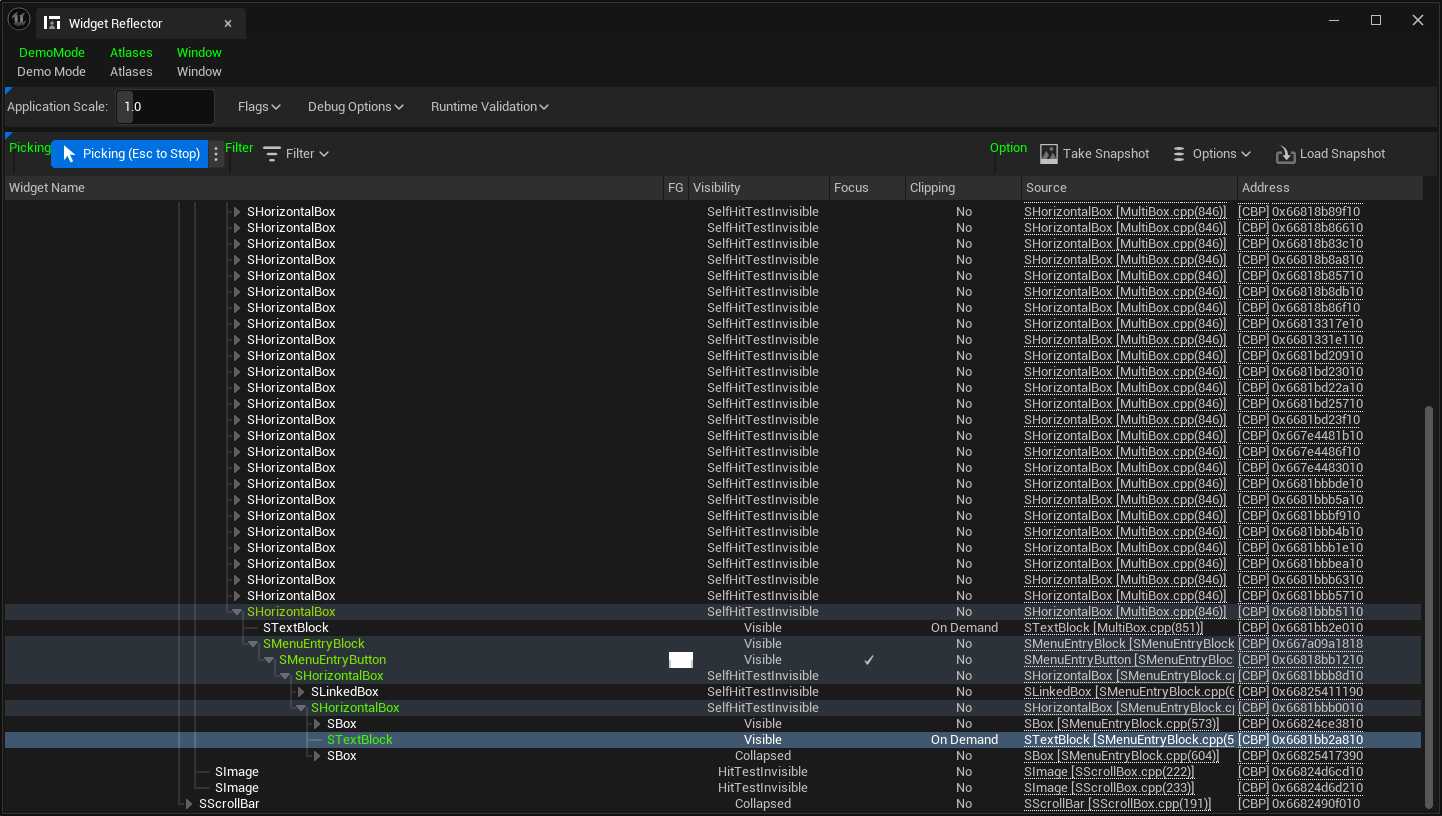Click the Filter lines icon
Image resolution: width=1442 pixels, height=816 pixels.
[272, 154]
